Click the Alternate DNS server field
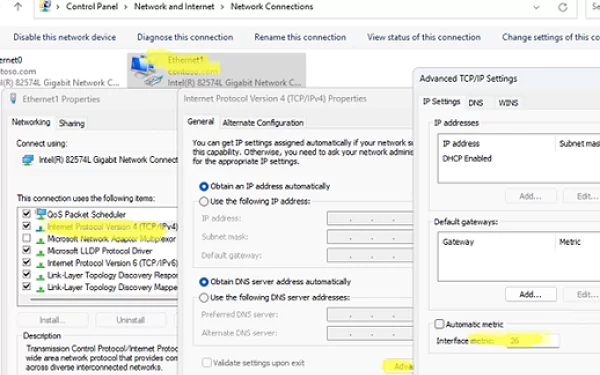600x375 pixels. pyautogui.click(x=370, y=333)
